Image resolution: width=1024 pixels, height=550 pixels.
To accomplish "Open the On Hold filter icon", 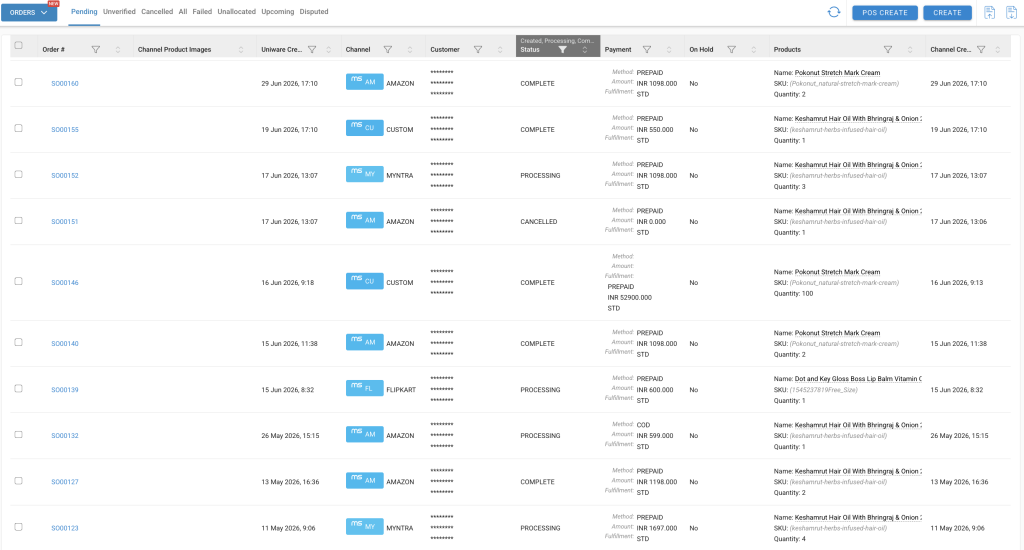I will coord(731,50).
